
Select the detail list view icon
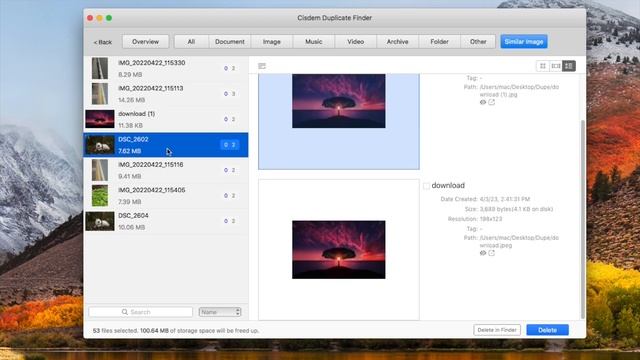coord(569,66)
